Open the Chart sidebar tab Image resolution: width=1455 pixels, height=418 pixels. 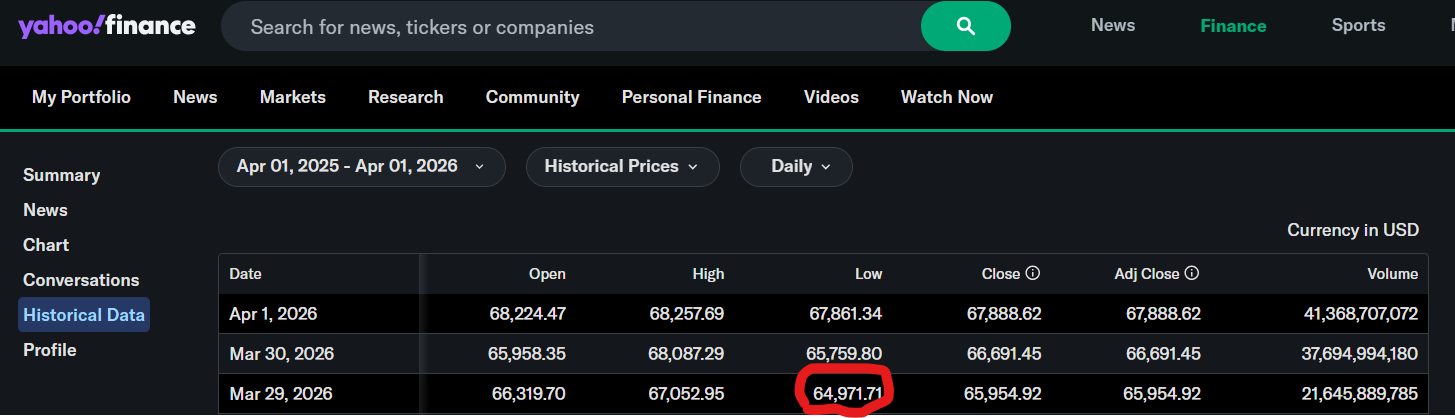pos(46,245)
